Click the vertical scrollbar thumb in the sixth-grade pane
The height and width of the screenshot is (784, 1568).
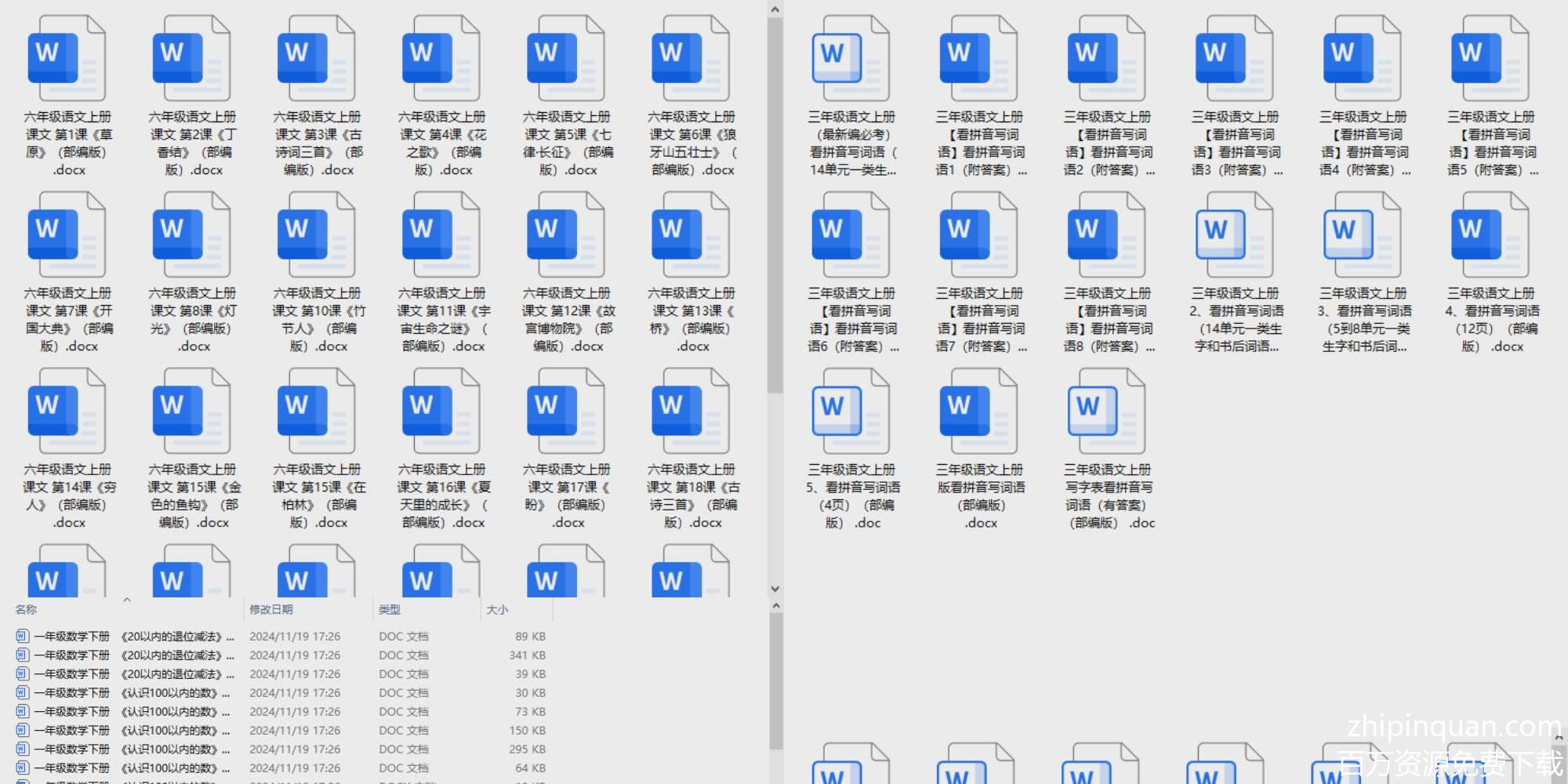[775, 204]
